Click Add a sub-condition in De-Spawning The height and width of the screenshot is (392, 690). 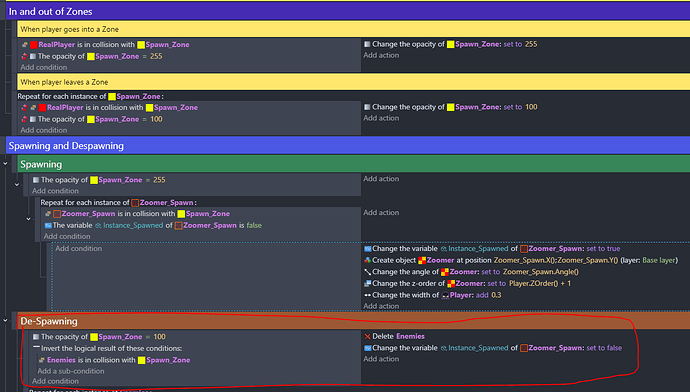pyautogui.click(x=71, y=371)
